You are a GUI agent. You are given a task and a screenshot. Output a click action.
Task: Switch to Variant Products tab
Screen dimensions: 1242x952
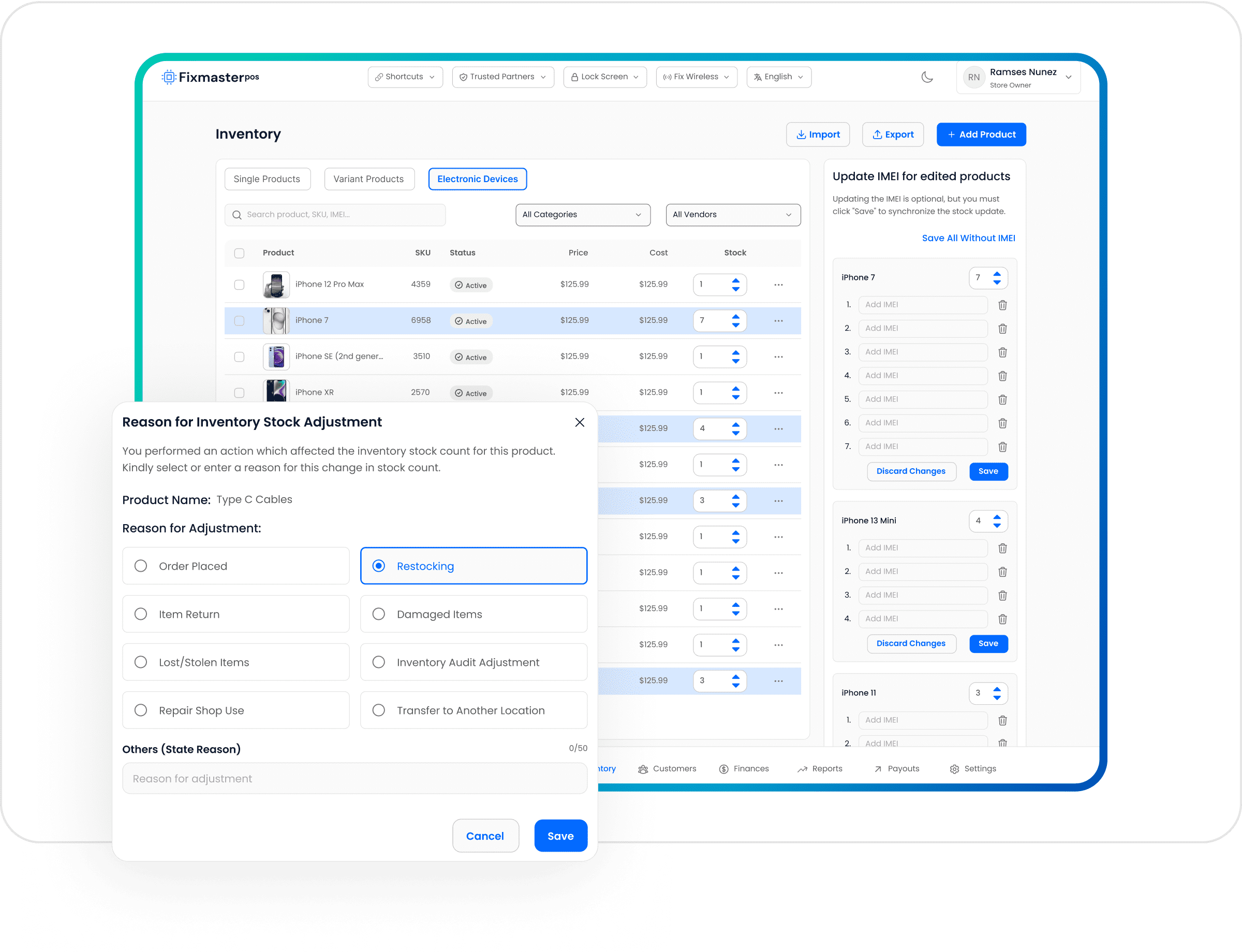369,179
